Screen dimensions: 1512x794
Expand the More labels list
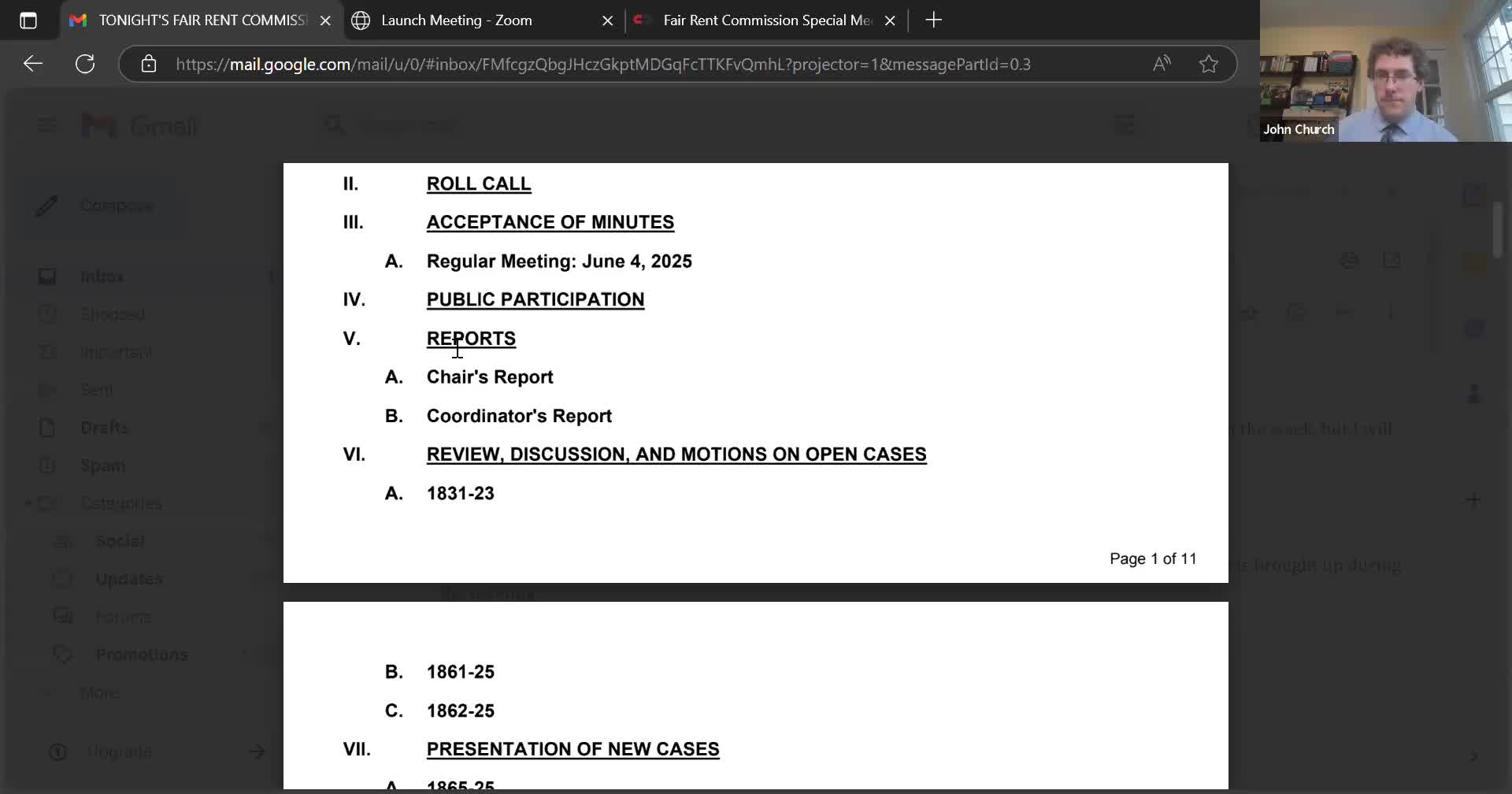coord(100,693)
